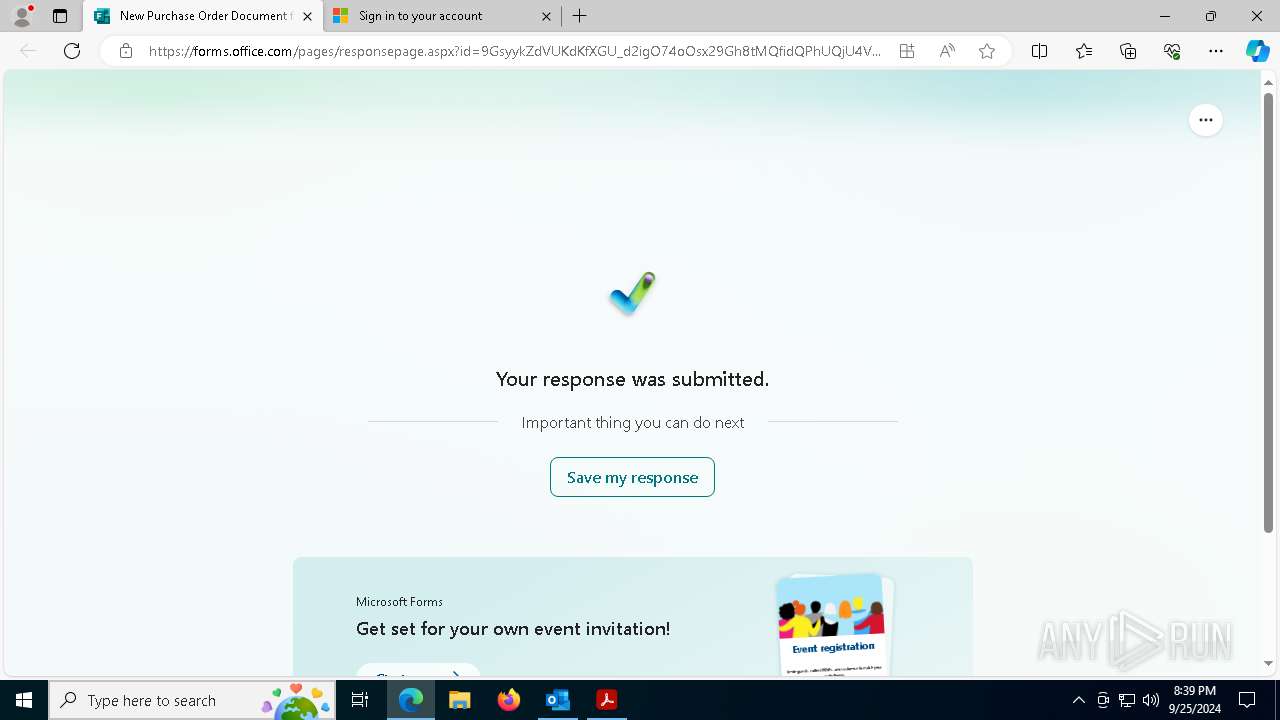Open the taskbar clock and date
The image size is (1280, 720).
pos(1195,700)
